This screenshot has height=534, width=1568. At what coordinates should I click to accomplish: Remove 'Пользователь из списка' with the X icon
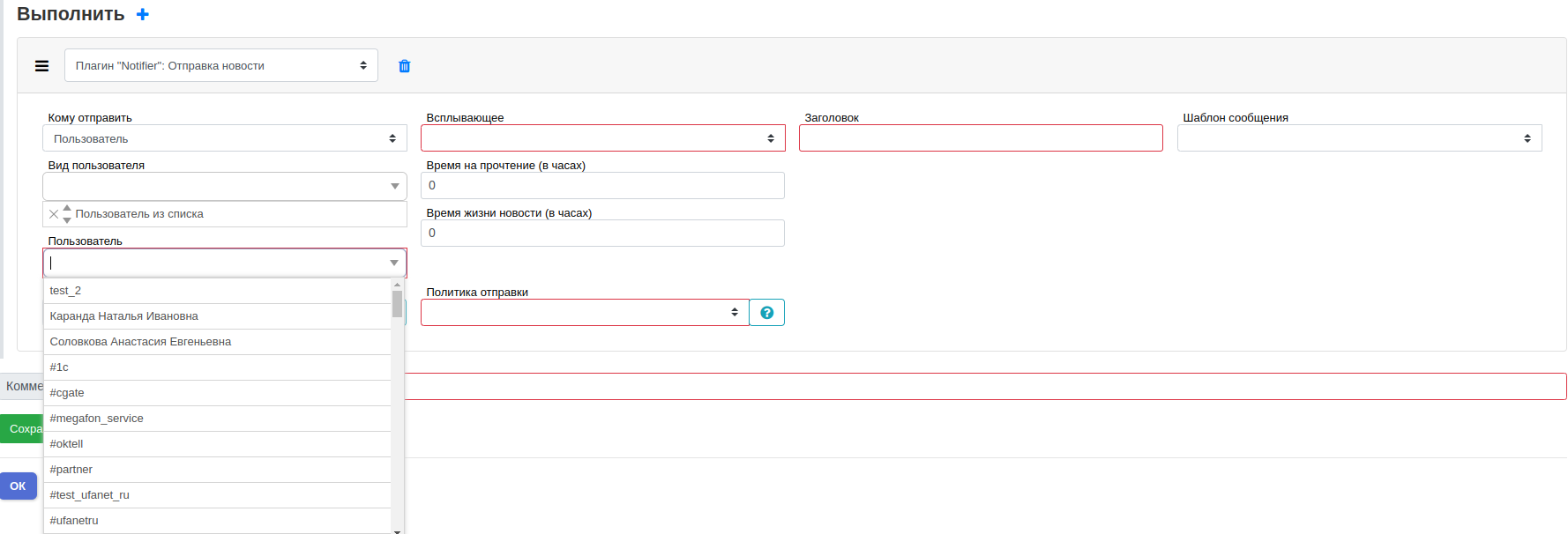click(x=54, y=214)
